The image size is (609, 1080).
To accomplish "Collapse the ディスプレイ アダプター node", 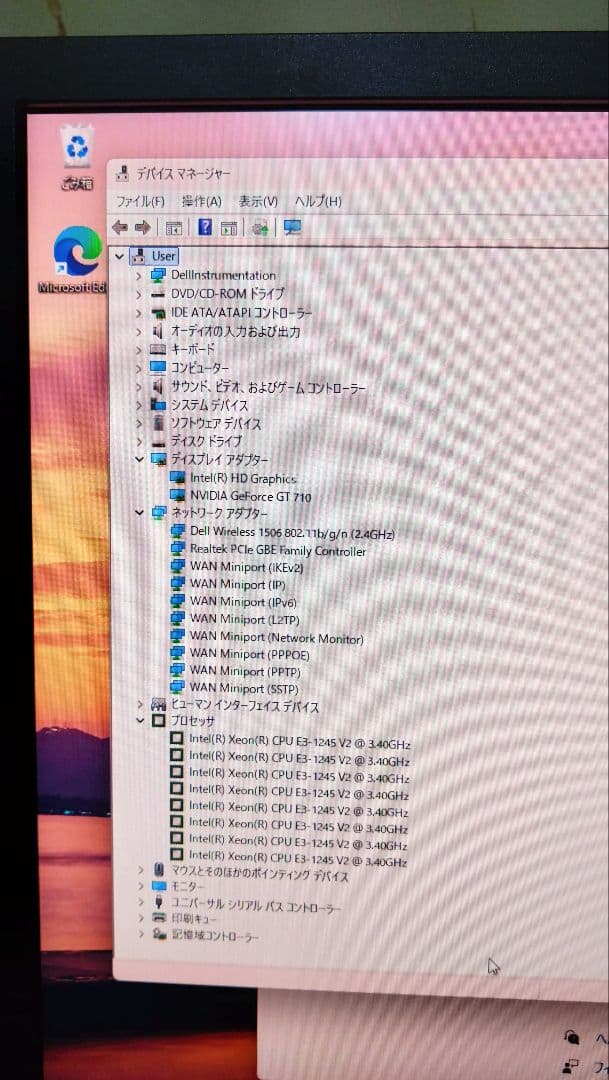I will coord(140,459).
